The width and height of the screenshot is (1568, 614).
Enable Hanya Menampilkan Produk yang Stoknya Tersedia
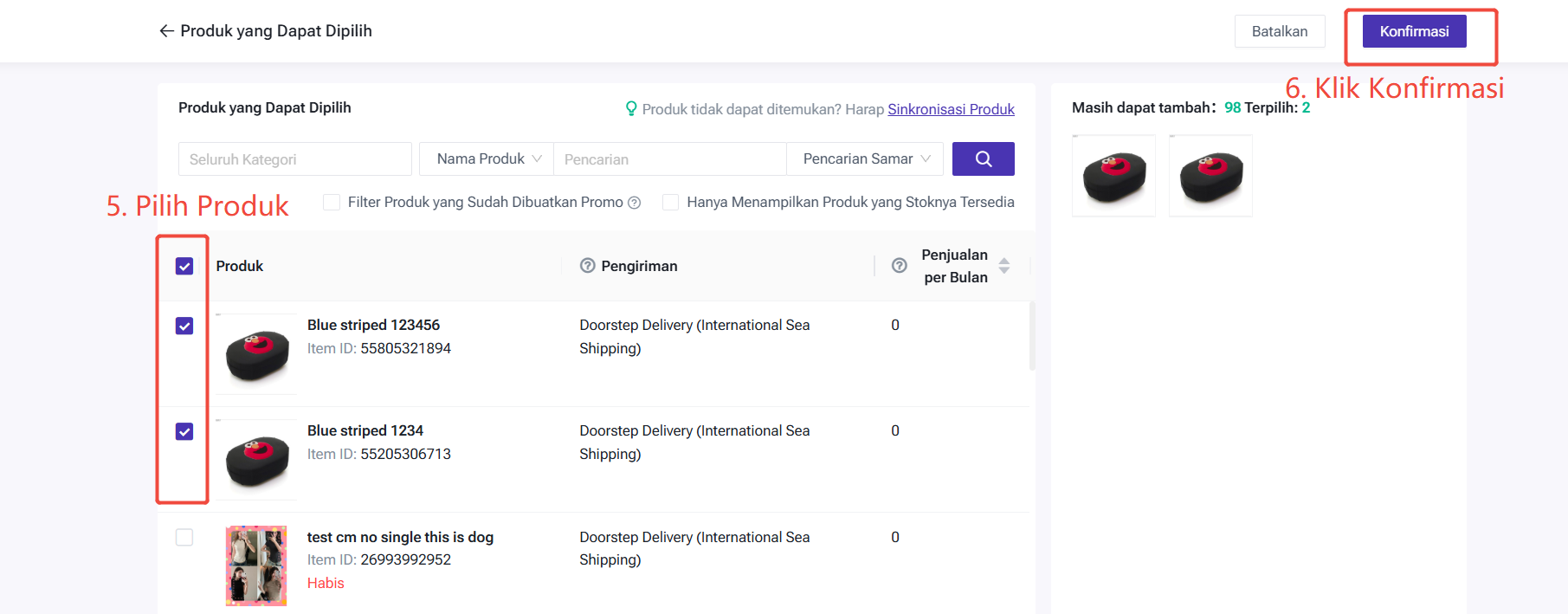670,202
